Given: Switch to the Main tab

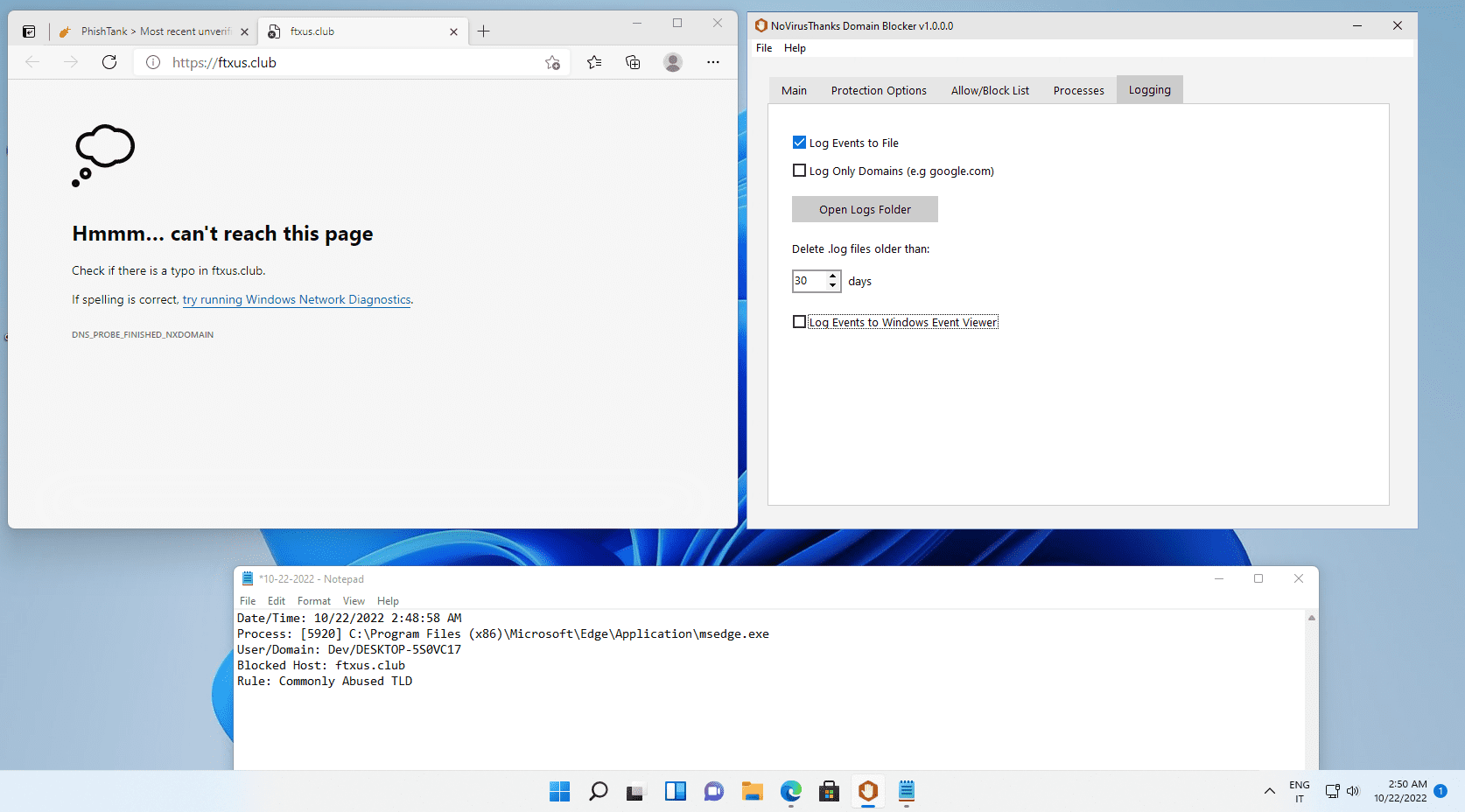Looking at the screenshot, I should click(x=794, y=90).
